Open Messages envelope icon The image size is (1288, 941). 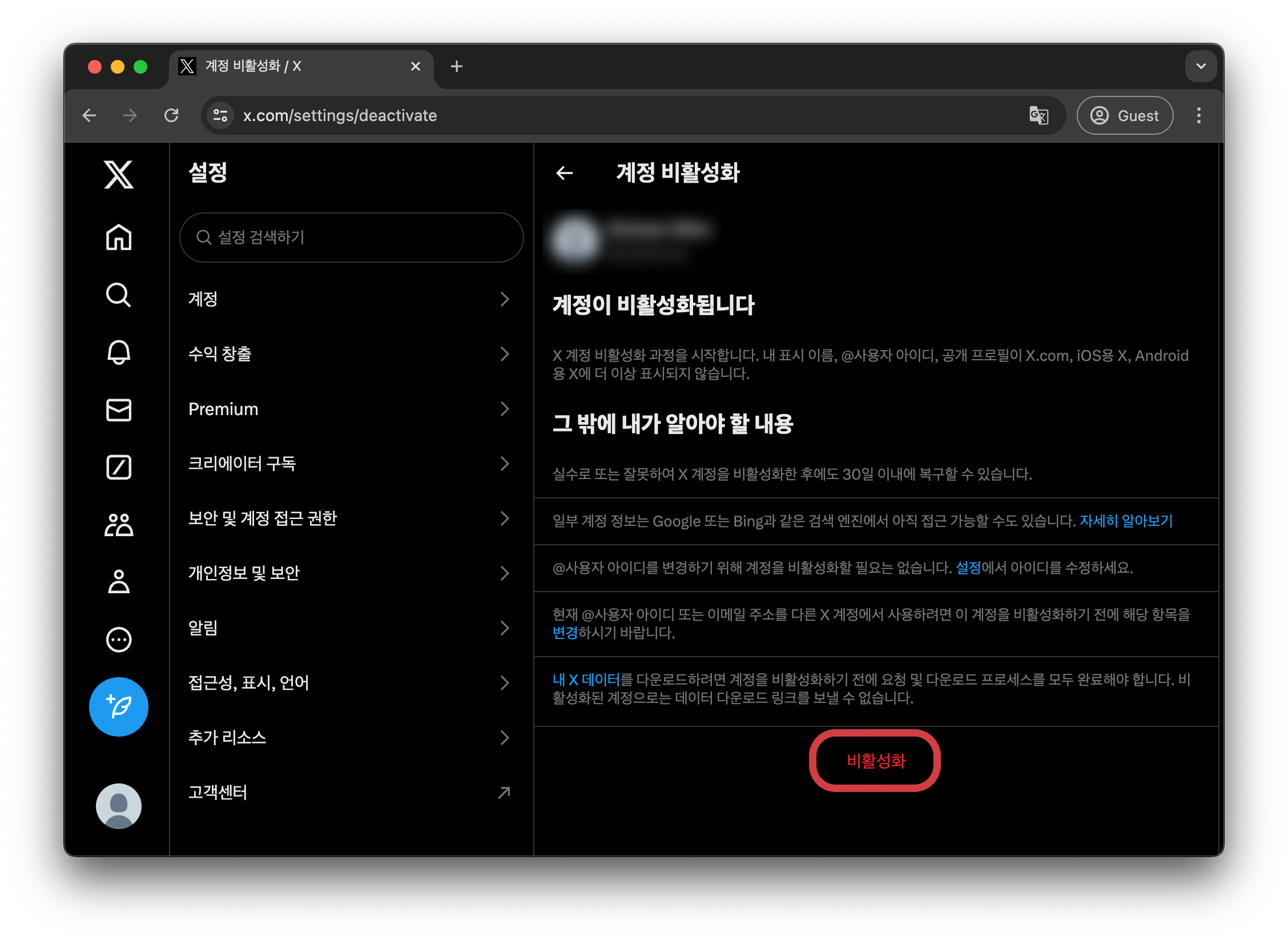119,410
